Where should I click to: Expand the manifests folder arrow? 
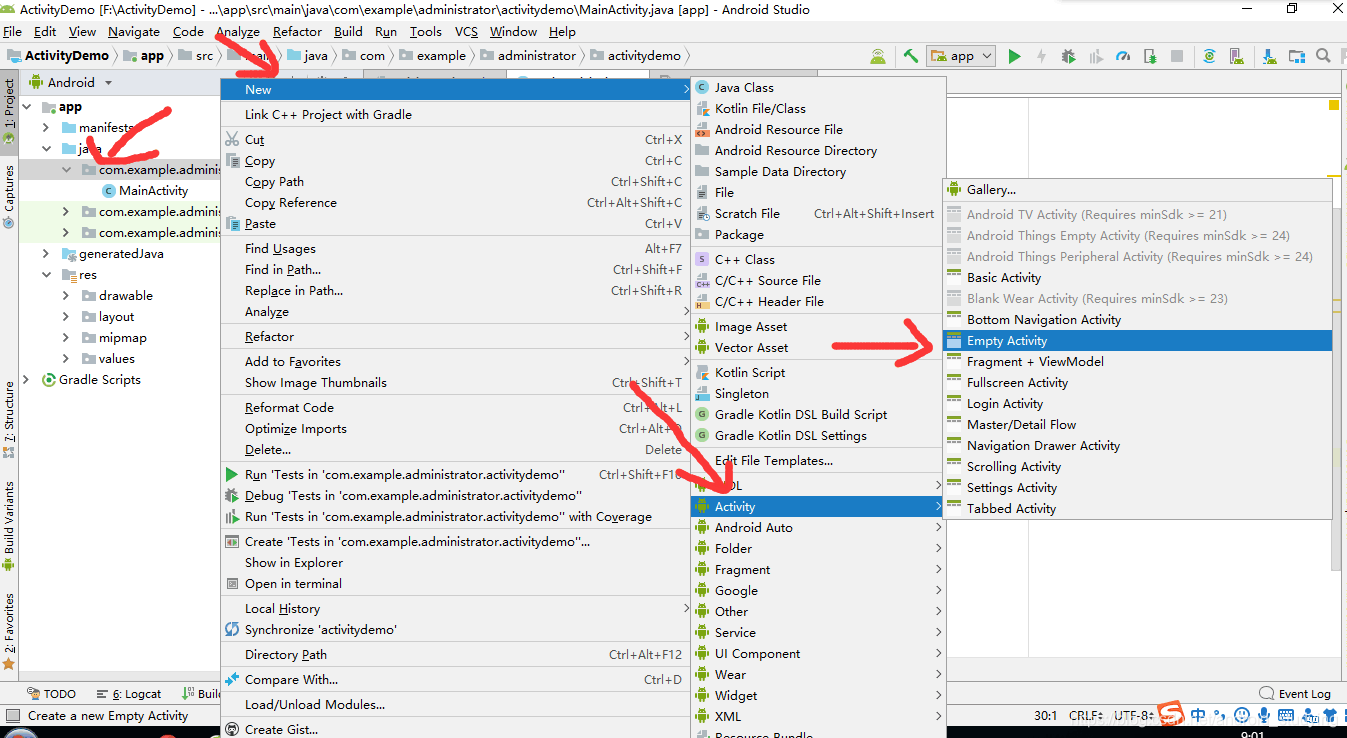point(46,128)
